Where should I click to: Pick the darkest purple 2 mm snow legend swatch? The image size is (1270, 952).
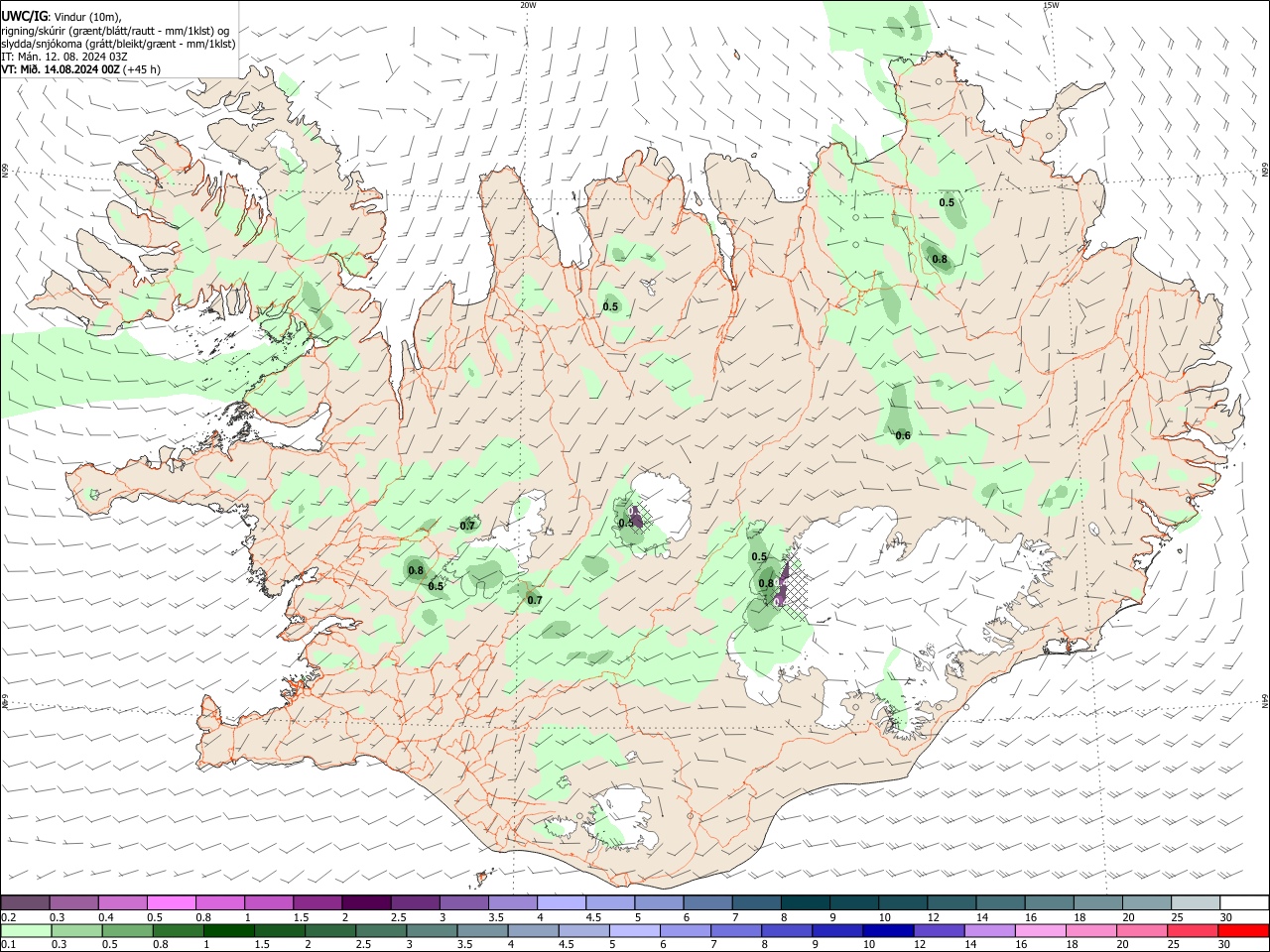click(x=365, y=902)
